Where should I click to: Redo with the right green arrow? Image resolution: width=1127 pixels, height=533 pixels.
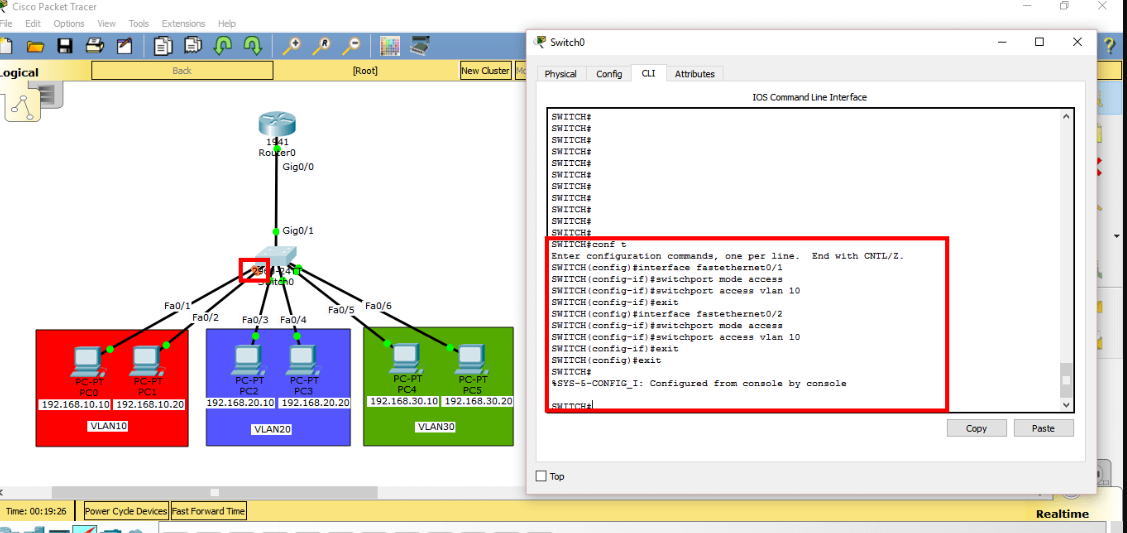coord(252,47)
